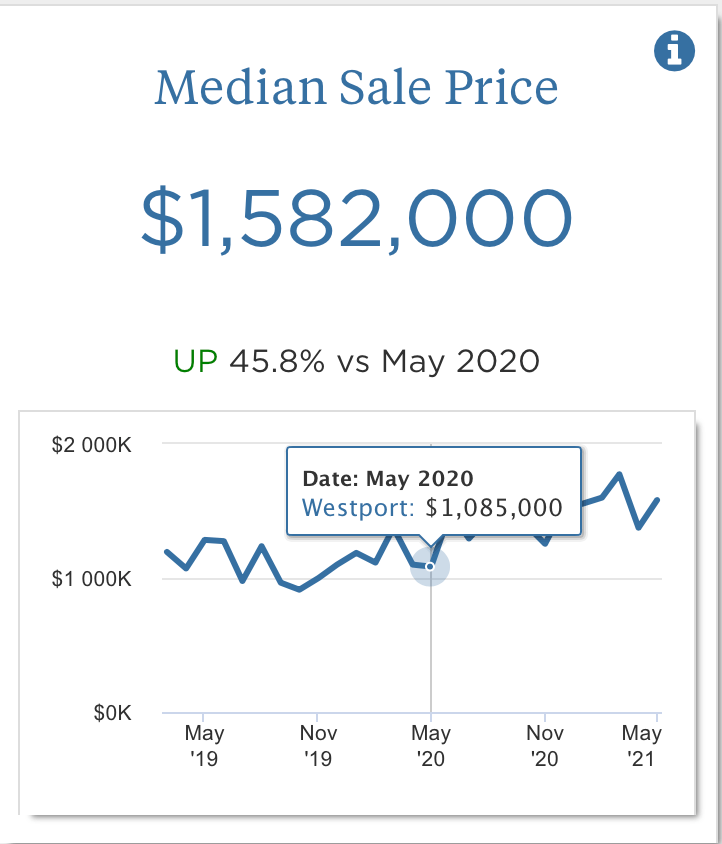Click the Westport series label in the tooltip

click(x=357, y=507)
